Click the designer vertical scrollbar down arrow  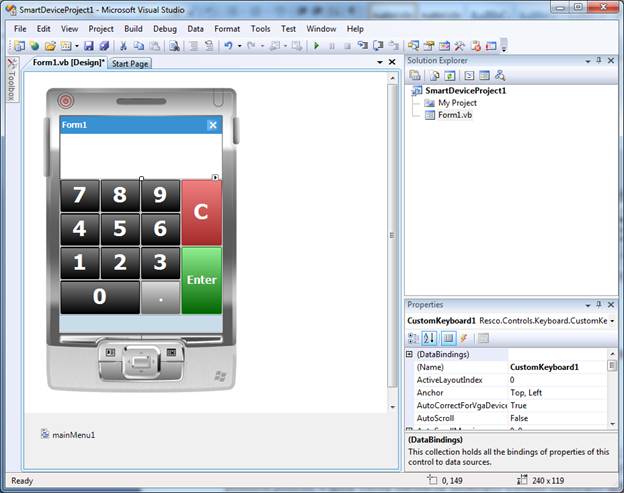[392, 407]
